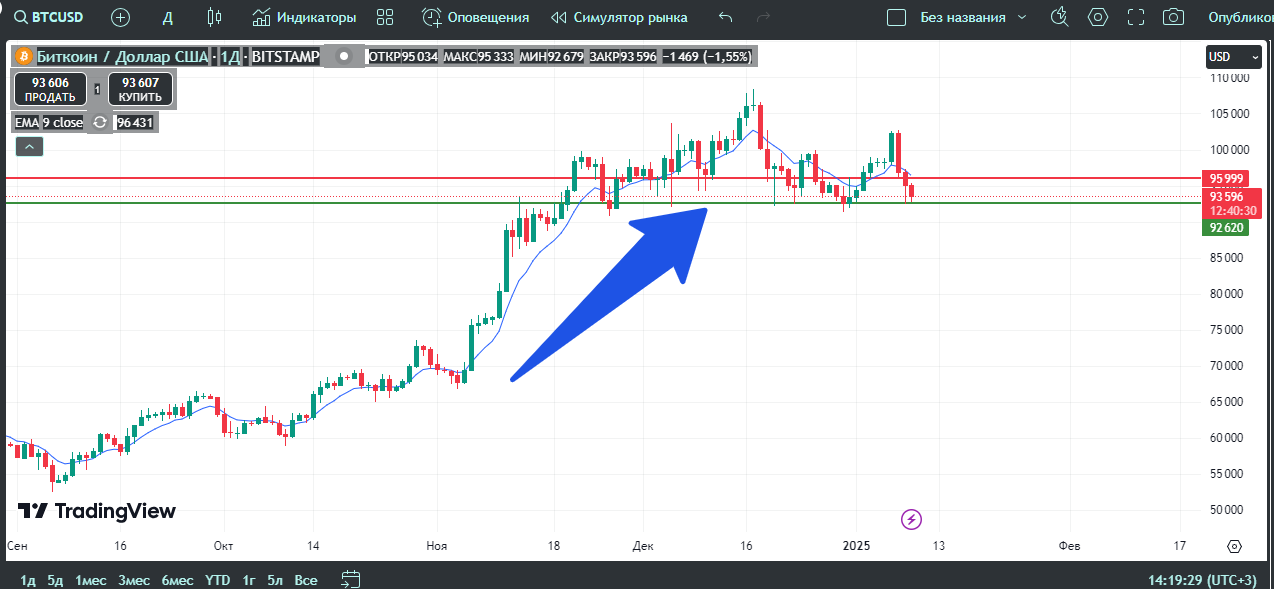Screen dimensions: 1274x589
Task: Expand the 'Без названия' layout dropdown
Action: (x=1021, y=17)
